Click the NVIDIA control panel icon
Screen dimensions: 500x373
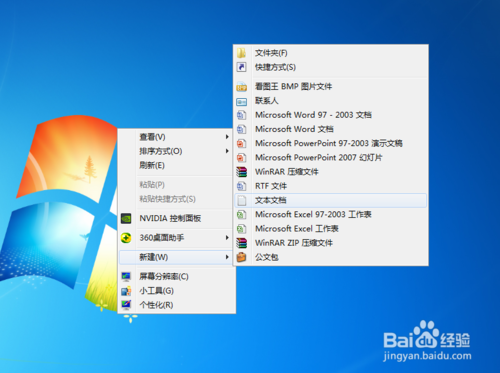pyautogui.click(x=126, y=218)
